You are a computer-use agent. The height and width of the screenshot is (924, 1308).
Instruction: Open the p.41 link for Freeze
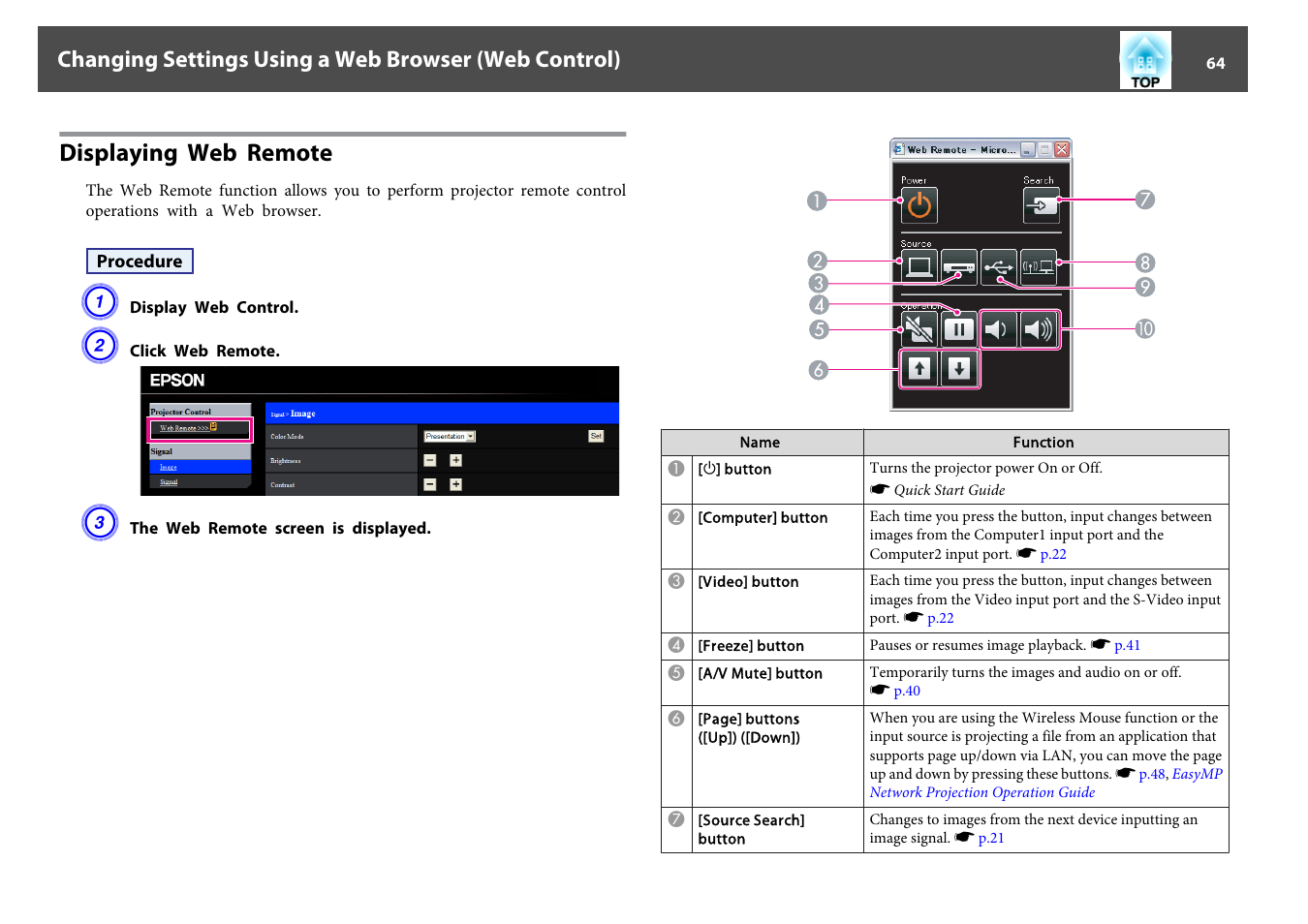[1127, 645]
